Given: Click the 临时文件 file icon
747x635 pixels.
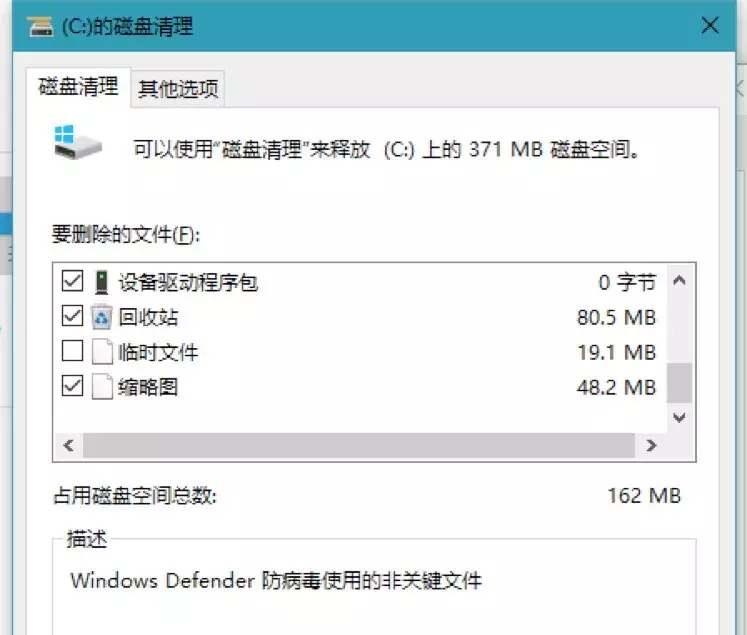Looking at the screenshot, I should pyautogui.click(x=101, y=352).
